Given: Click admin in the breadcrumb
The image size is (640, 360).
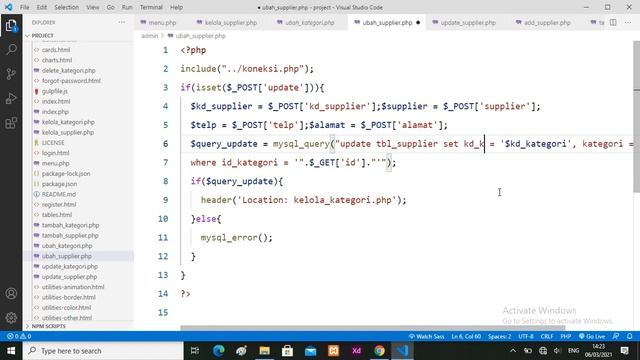Looking at the screenshot, I should pyautogui.click(x=149, y=36).
